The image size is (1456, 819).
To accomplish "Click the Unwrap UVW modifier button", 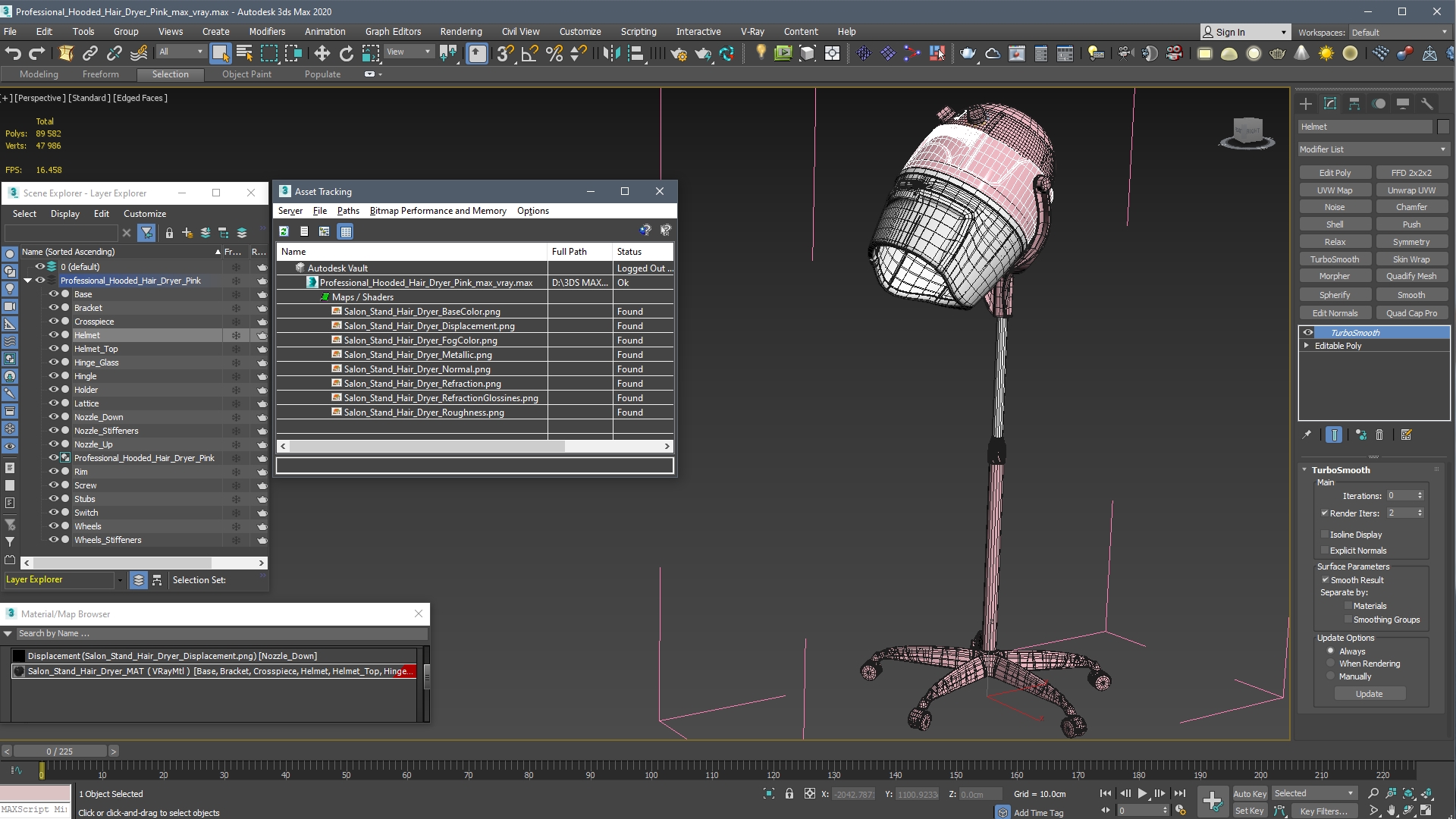I will pyautogui.click(x=1411, y=190).
